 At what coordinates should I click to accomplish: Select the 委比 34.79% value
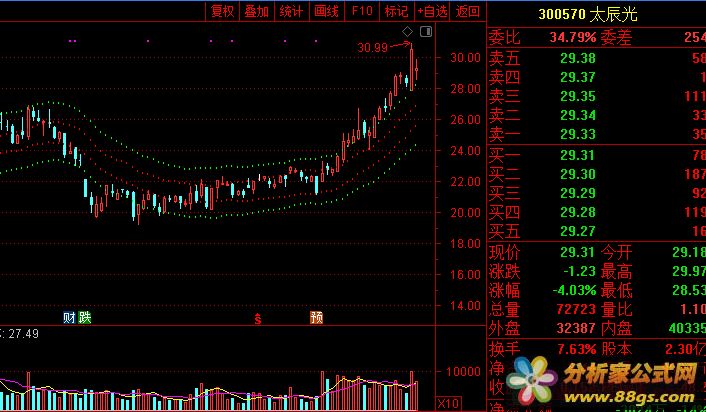(x=573, y=37)
